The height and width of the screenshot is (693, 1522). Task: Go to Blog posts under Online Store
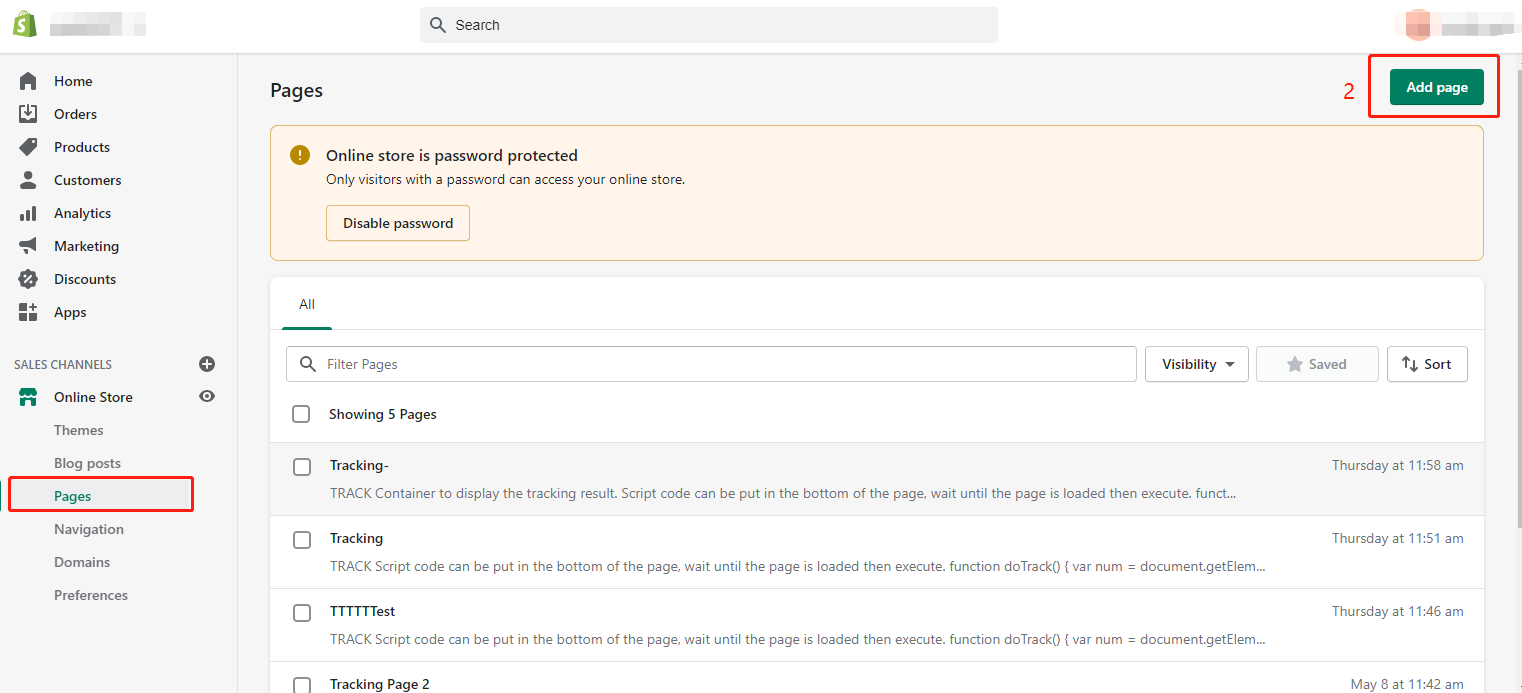tap(87, 463)
